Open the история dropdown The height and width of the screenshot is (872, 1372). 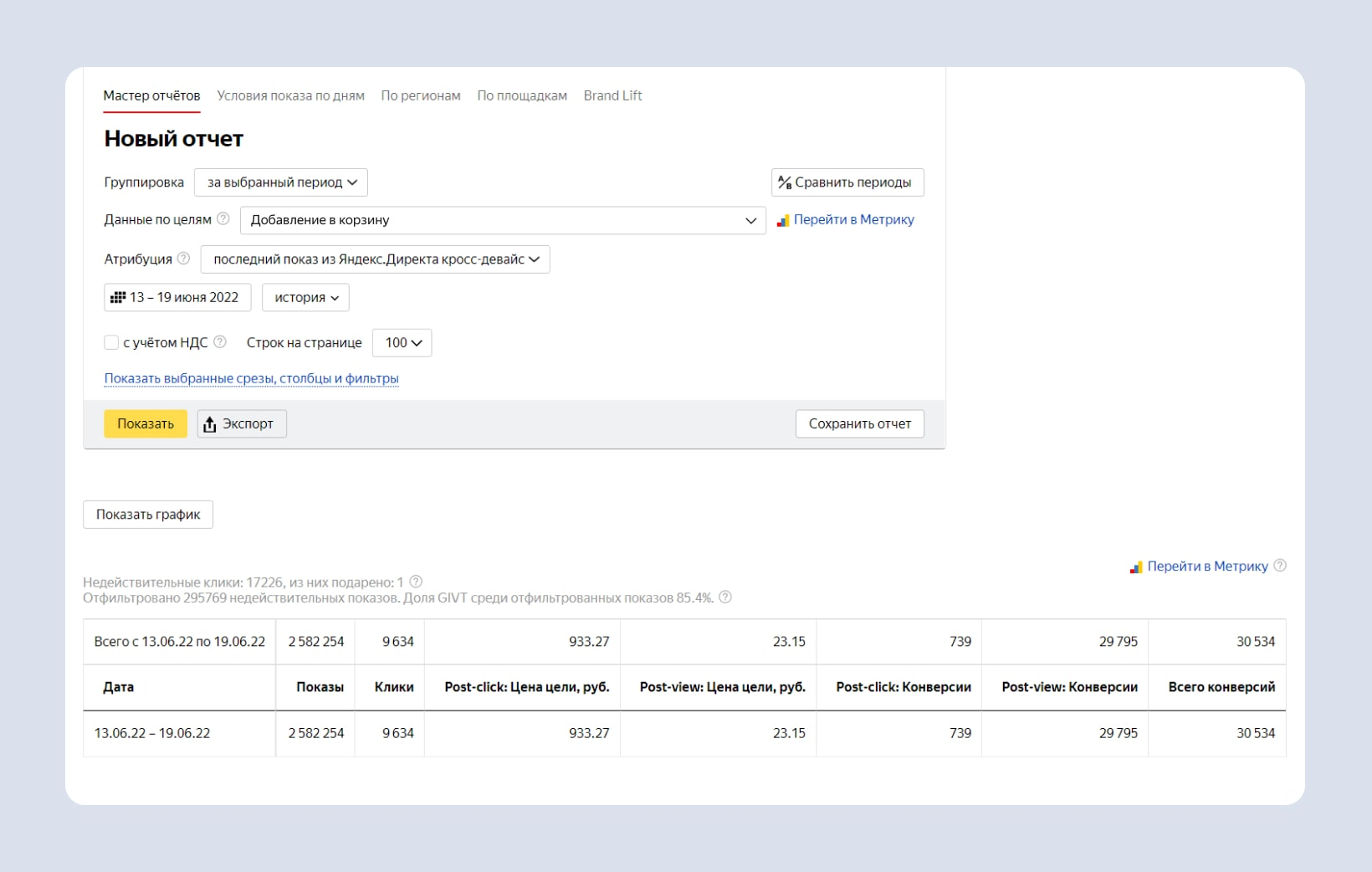305,297
